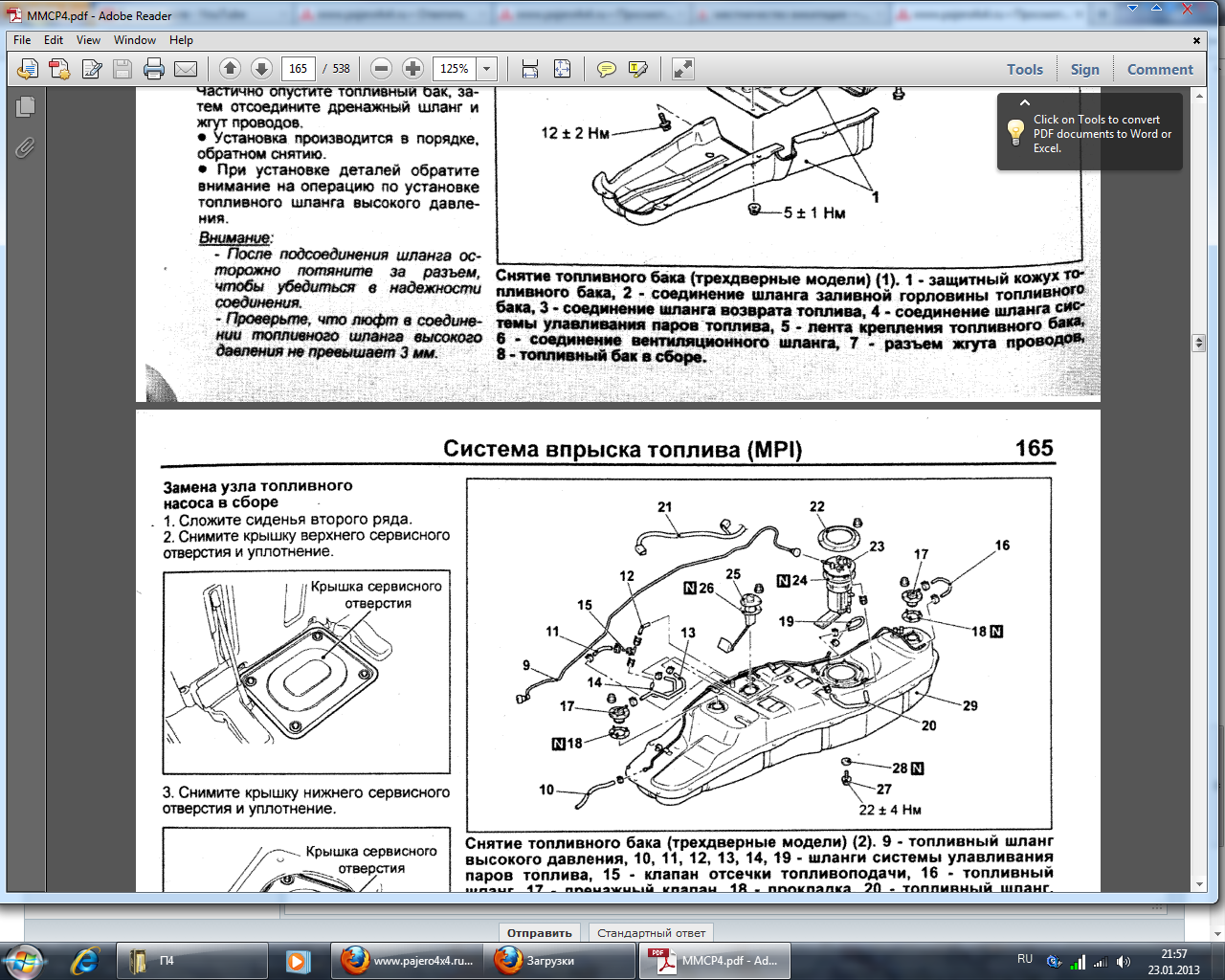This screenshot has width=1225, height=980.
Task: Open the Comment pane
Action: pyautogui.click(x=1160, y=69)
